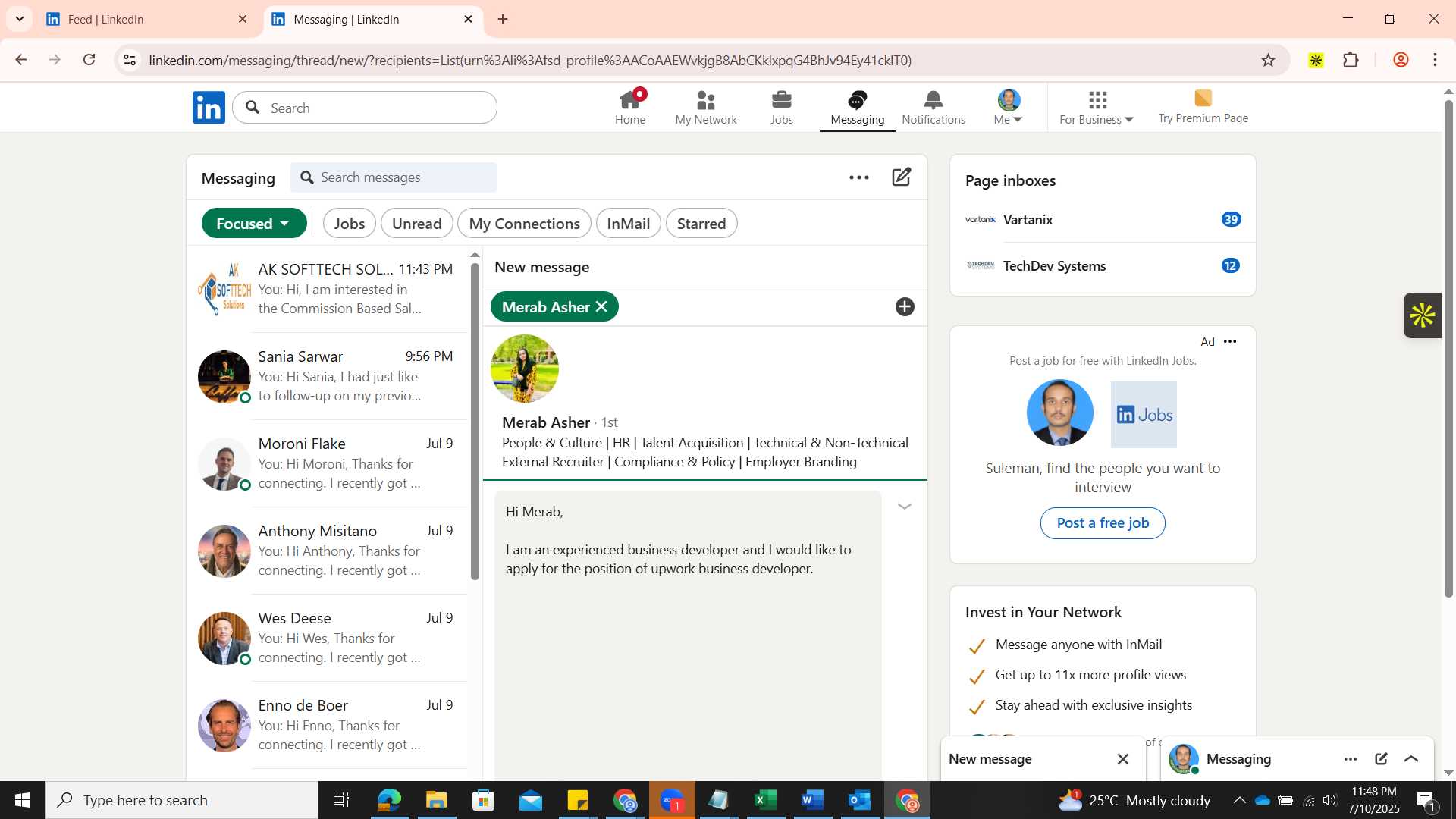The image size is (1456, 819).
Task: Add more recipients with the plus icon
Action: click(905, 307)
